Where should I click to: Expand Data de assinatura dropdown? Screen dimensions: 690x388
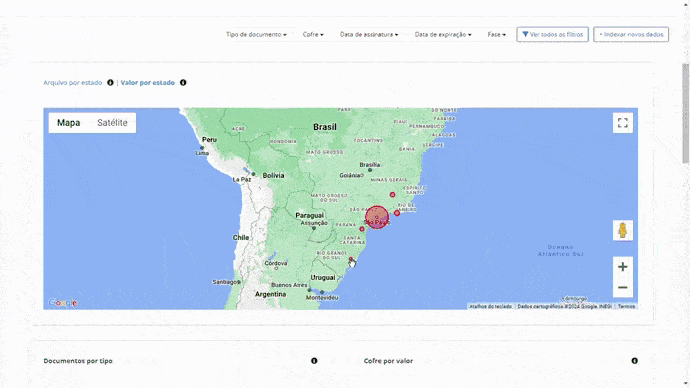pyautogui.click(x=369, y=34)
